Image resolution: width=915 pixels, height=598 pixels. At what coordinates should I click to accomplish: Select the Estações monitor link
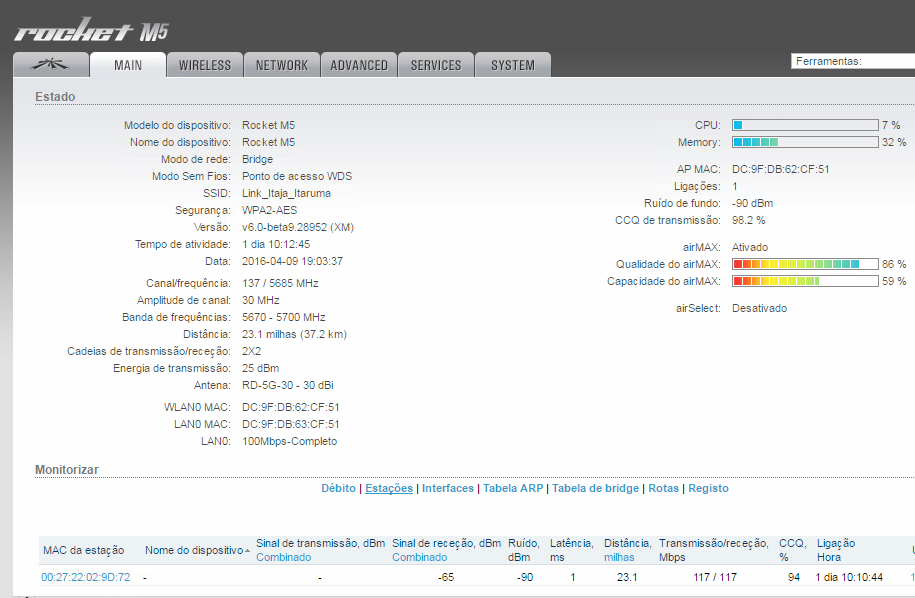point(389,488)
